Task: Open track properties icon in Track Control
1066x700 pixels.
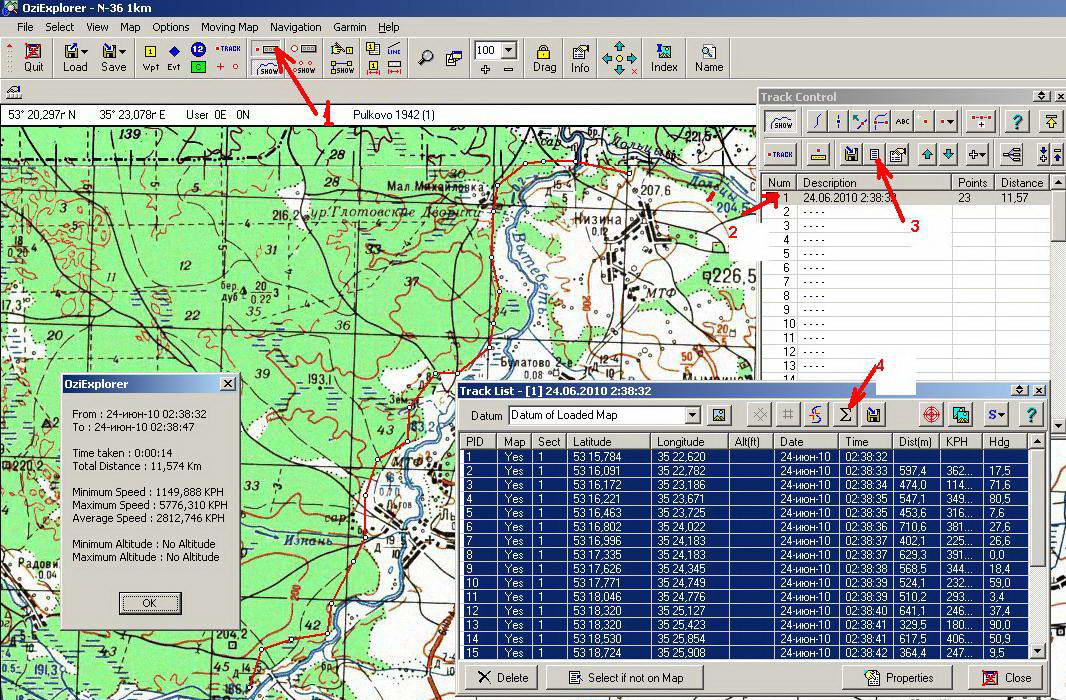Action: coord(897,155)
